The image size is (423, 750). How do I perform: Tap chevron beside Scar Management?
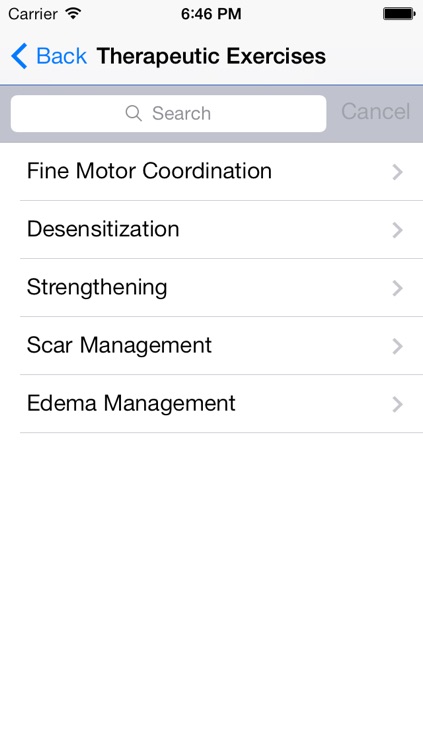pos(397,346)
